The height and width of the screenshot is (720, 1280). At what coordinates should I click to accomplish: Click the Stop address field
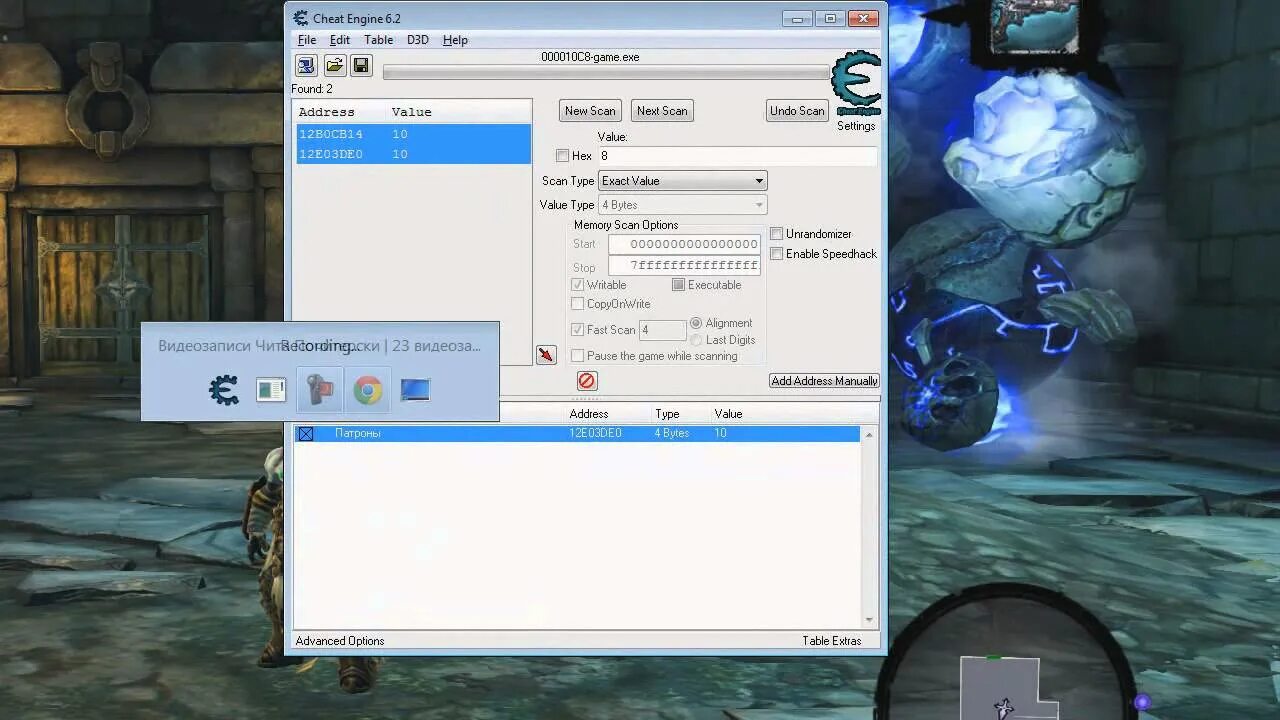click(x=684, y=266)
